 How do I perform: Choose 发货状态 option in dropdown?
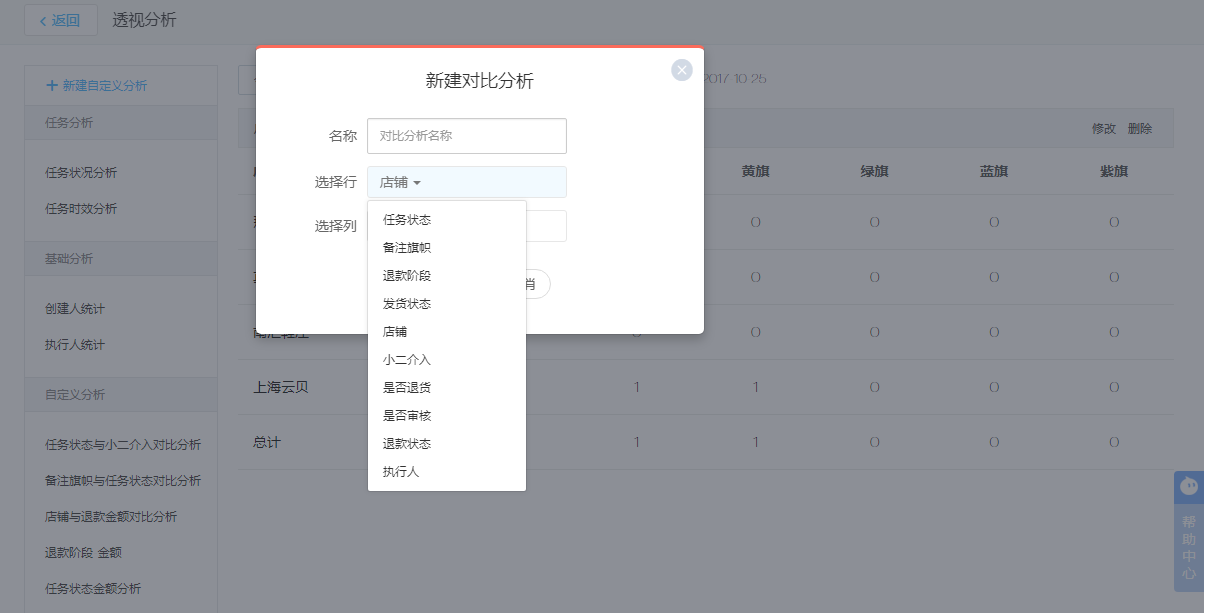tap(407, 304)
